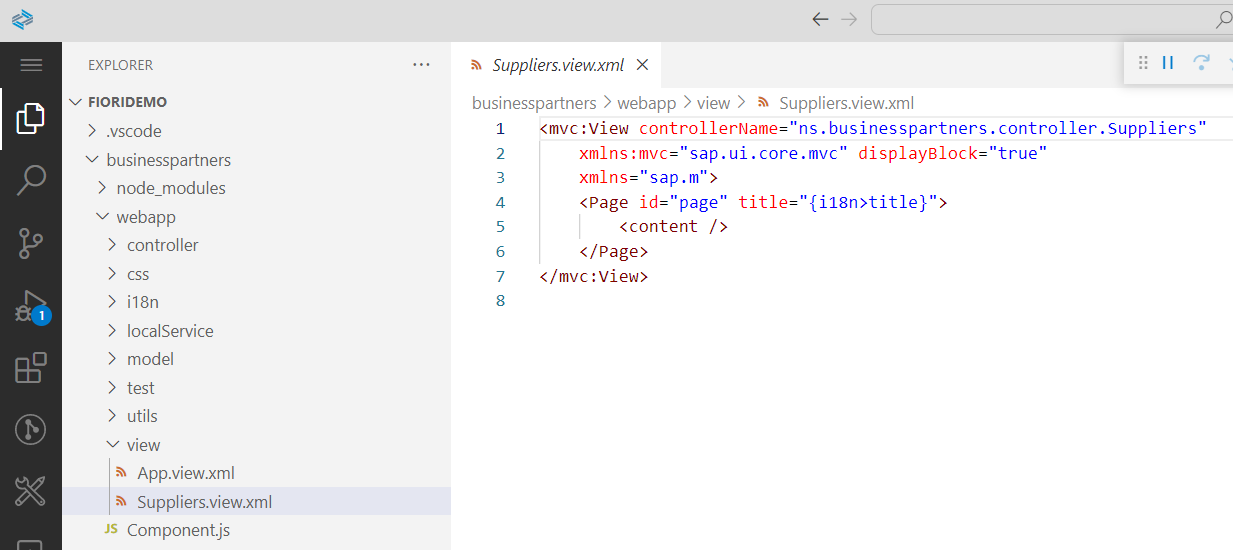1233x550 pixels.
Task: Go forward with the right arrow
Action: pyautogui.click(x=849, y=19)
